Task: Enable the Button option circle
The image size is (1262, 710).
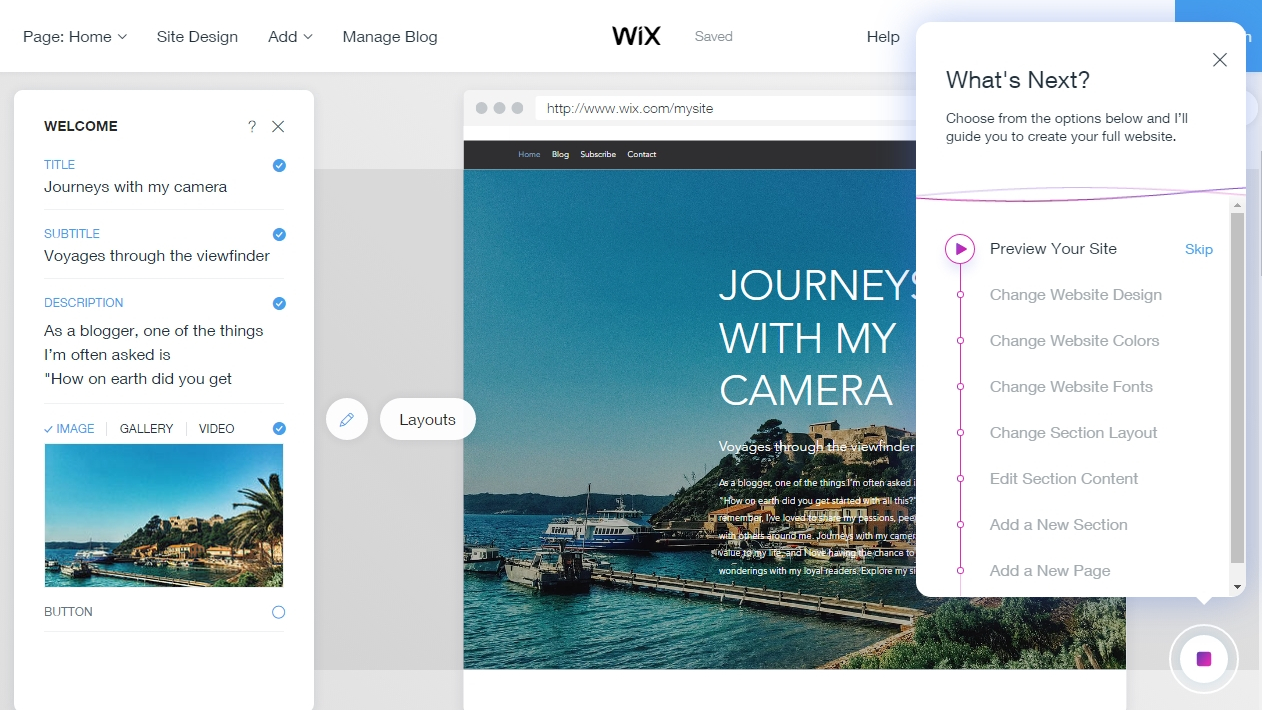Action: [x=279, y=612]
